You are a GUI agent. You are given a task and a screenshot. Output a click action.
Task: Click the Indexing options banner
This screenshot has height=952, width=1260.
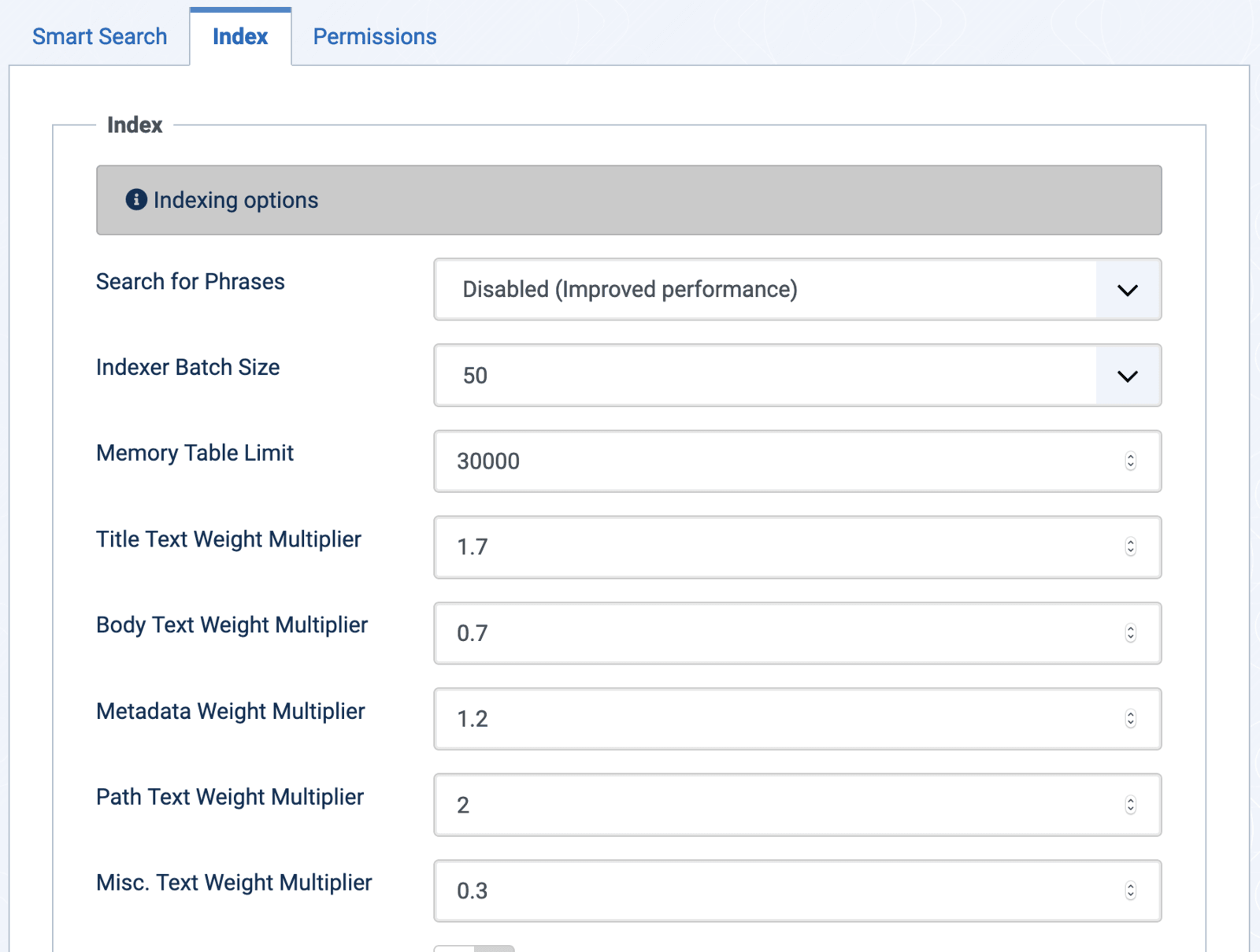[x=628, y=200]
